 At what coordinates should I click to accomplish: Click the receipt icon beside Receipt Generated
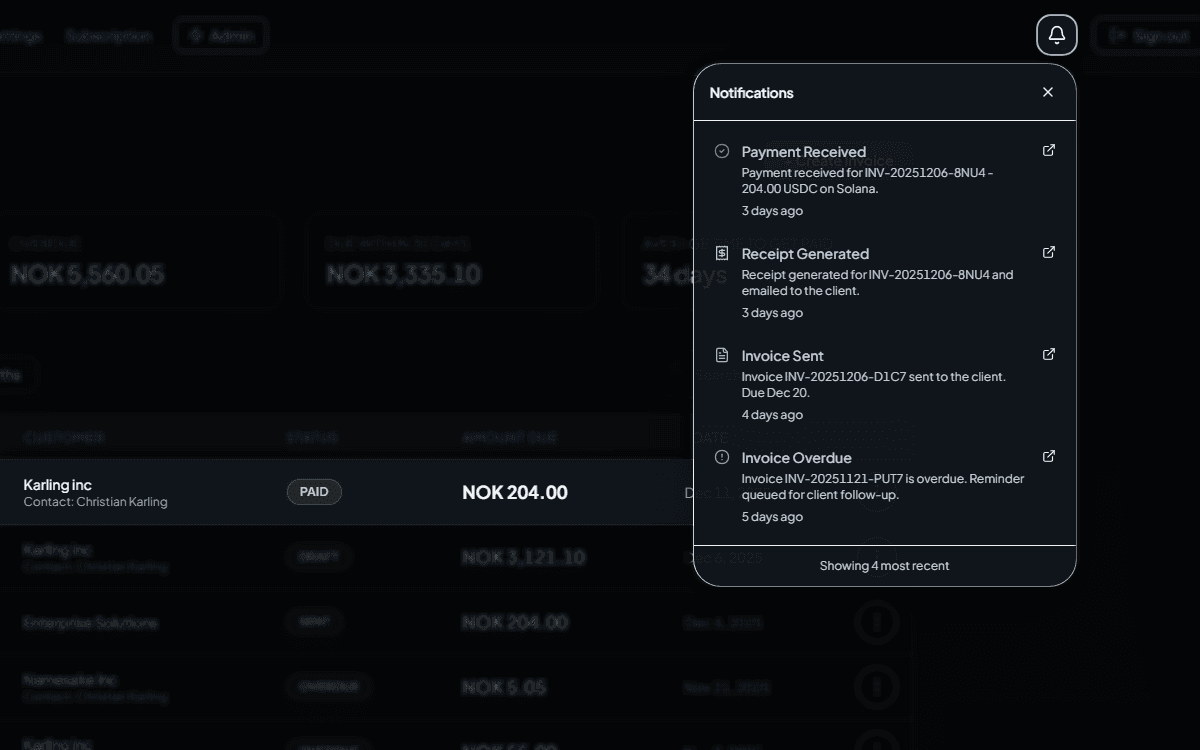pyautogui.click(x=721, y=252)
